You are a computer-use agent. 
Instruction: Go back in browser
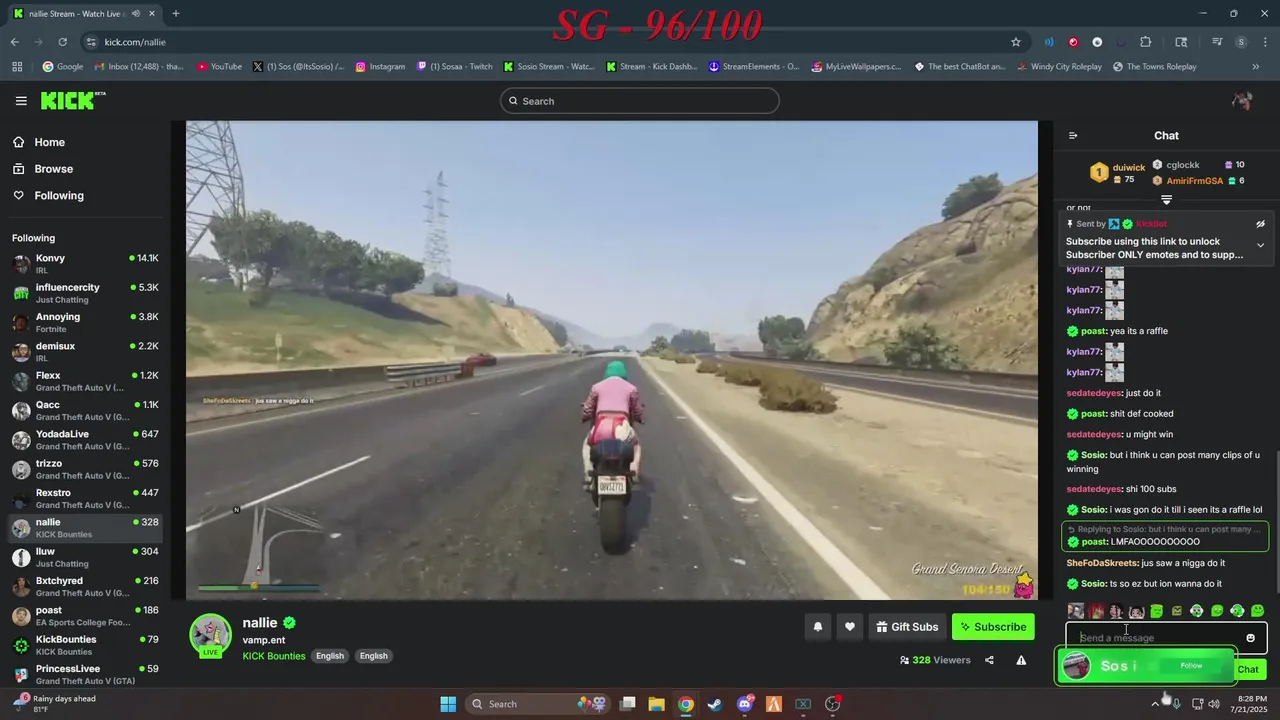(x=15, y=42)
